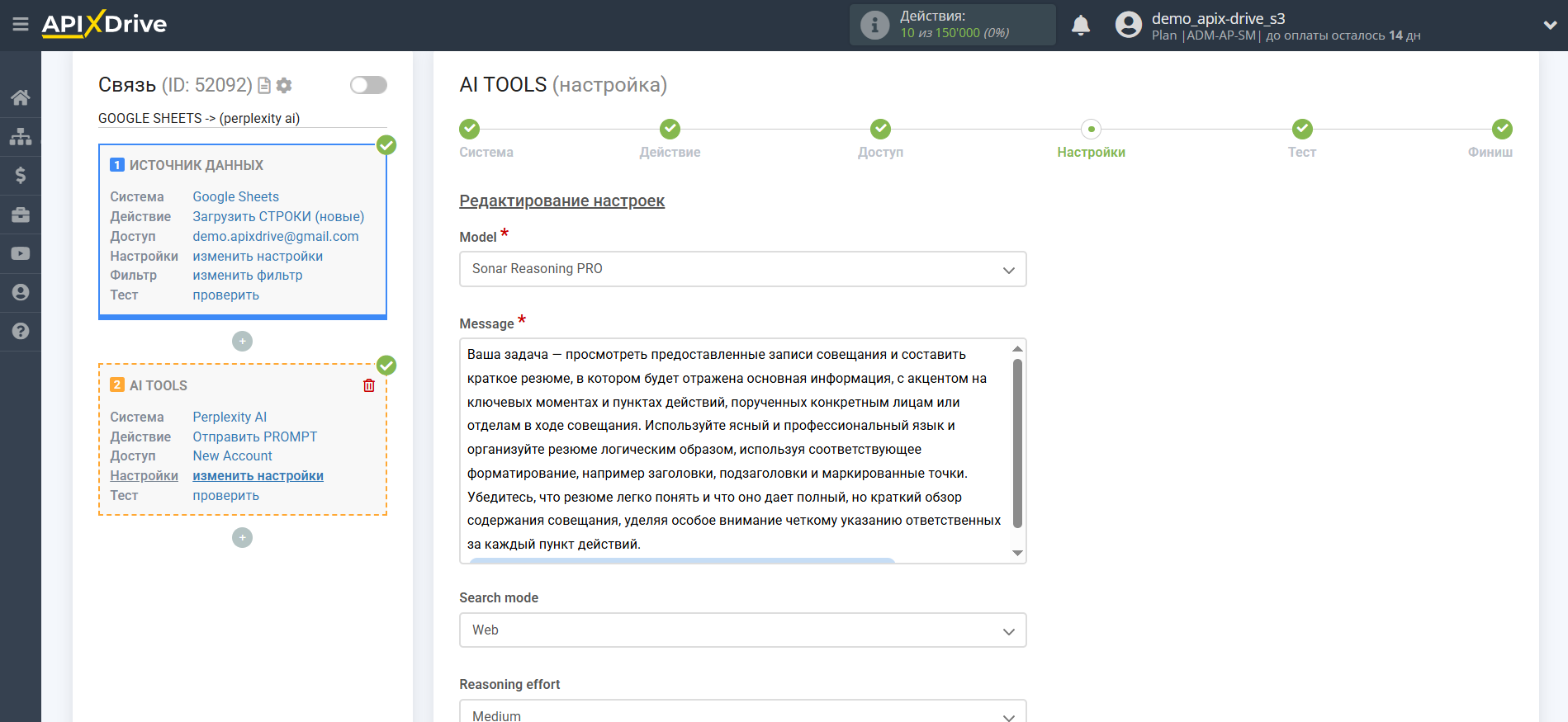Screen dimensions: 1568x722
Task: Open the hamburger menu
Action: coord(21,25)
